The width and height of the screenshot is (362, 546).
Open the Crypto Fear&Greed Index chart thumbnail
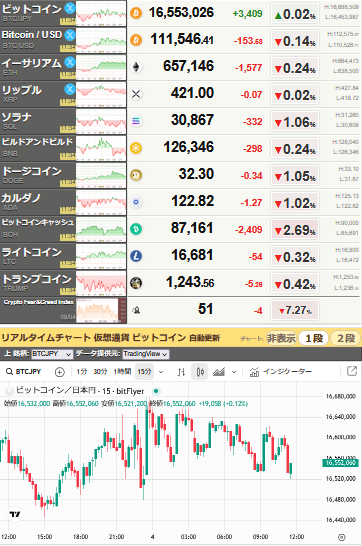tap(101, 310)
